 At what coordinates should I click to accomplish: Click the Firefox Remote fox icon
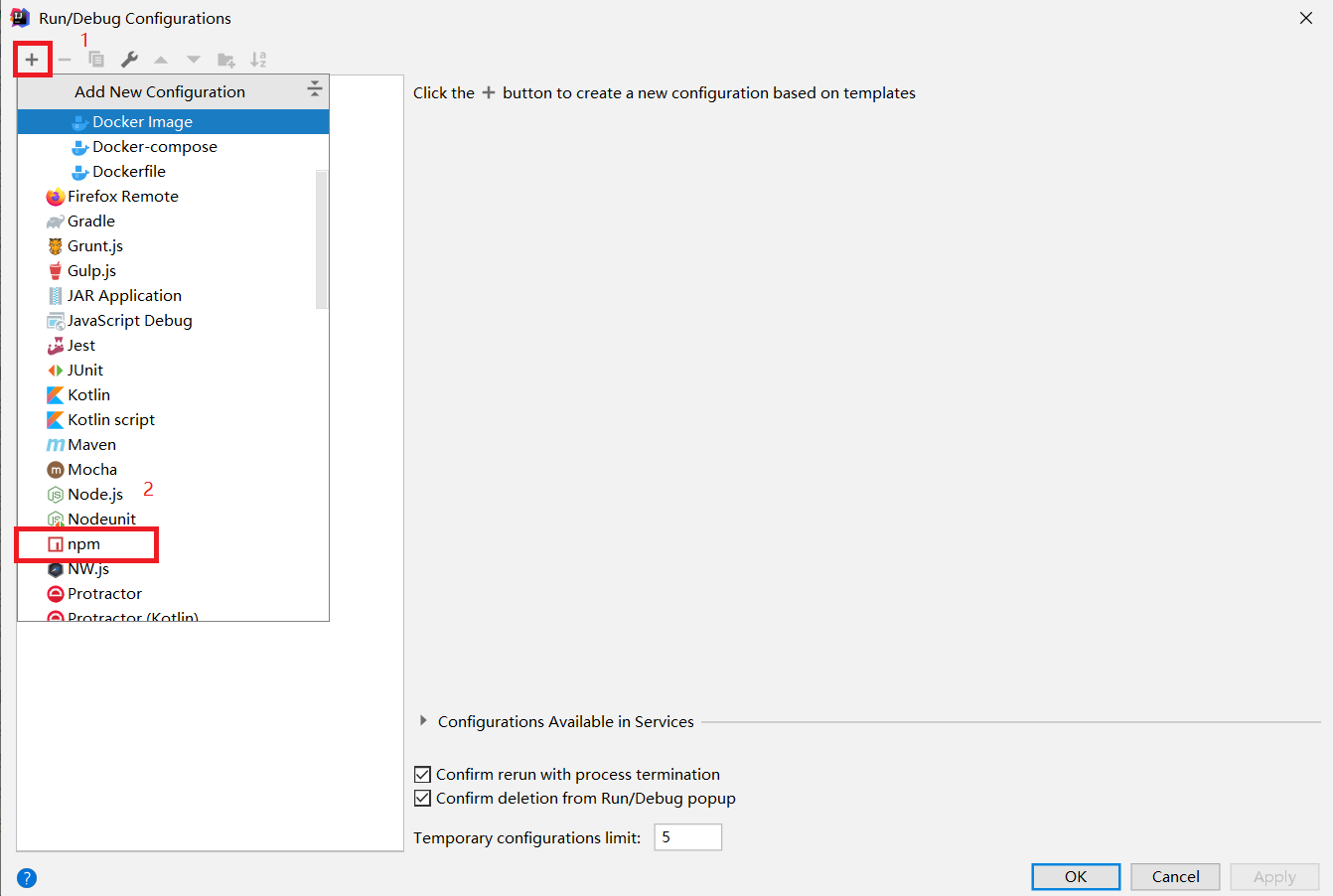pyautogui.click(x=56, y=197)
